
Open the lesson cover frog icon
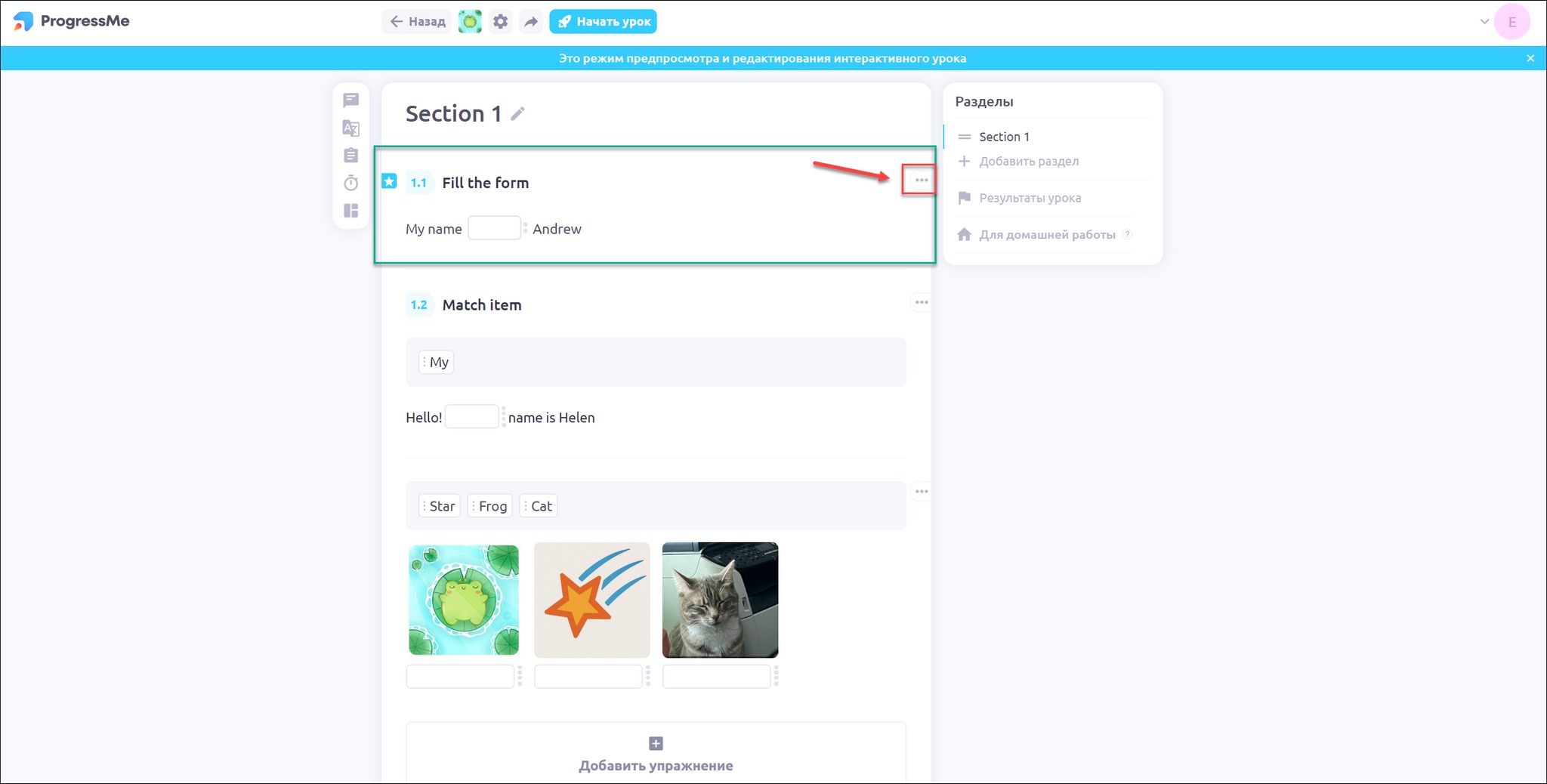click(x=470, y=22)
